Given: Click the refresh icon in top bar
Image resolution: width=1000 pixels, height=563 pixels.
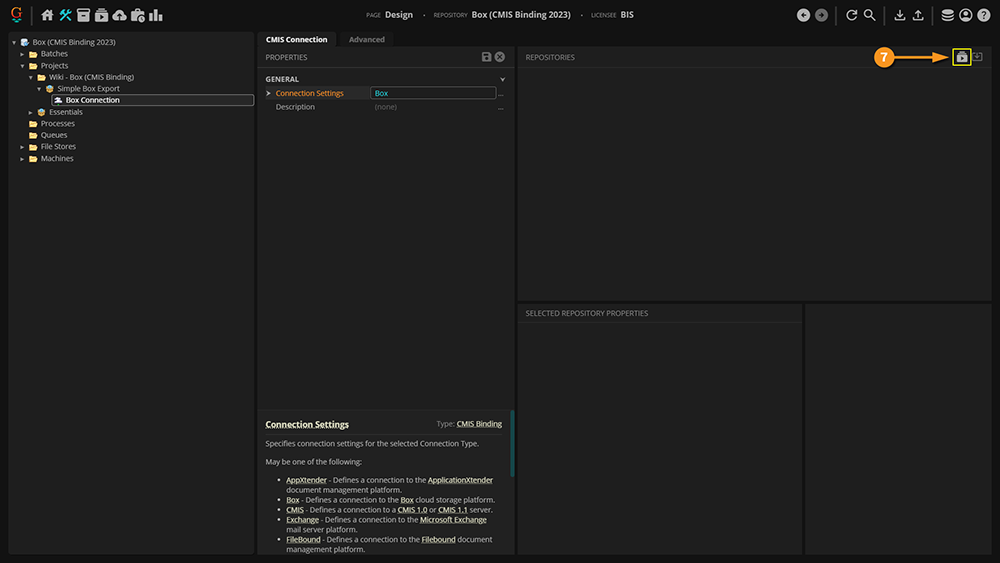Looking at the screenshot, I should [x=852, y=15].
